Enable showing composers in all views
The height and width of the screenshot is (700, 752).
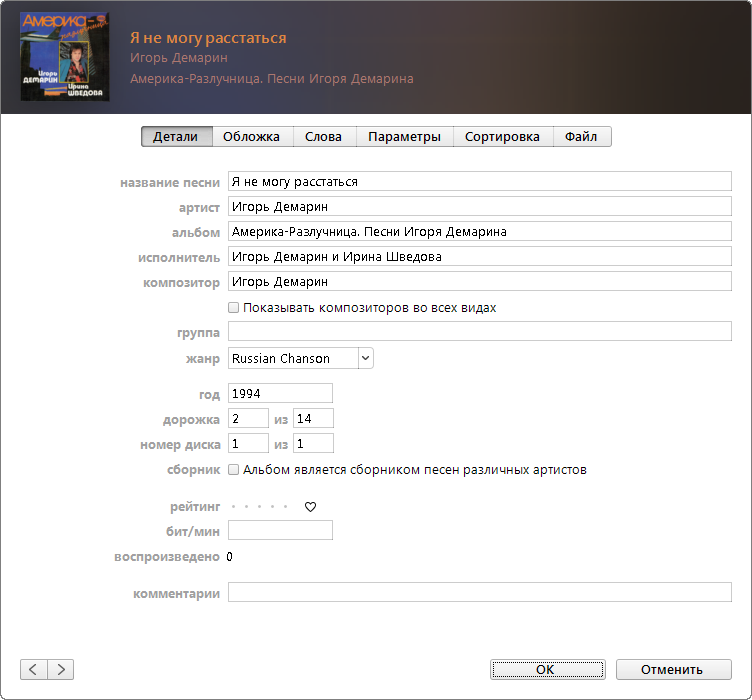point(234,308)
